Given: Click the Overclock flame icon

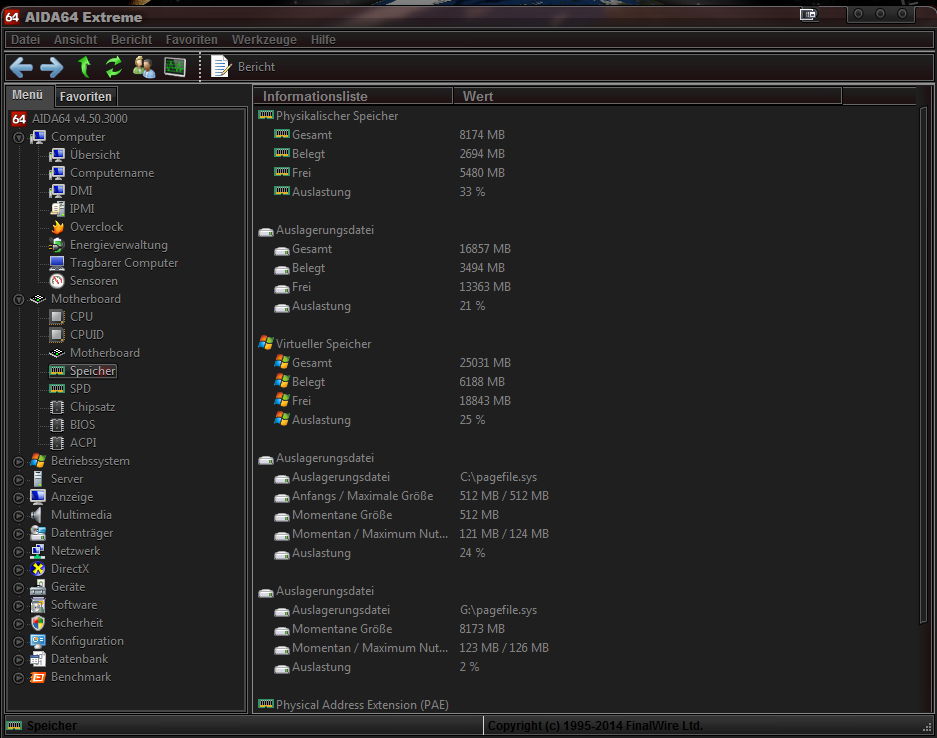Looking at the screenshot, I should pos(57,227).
